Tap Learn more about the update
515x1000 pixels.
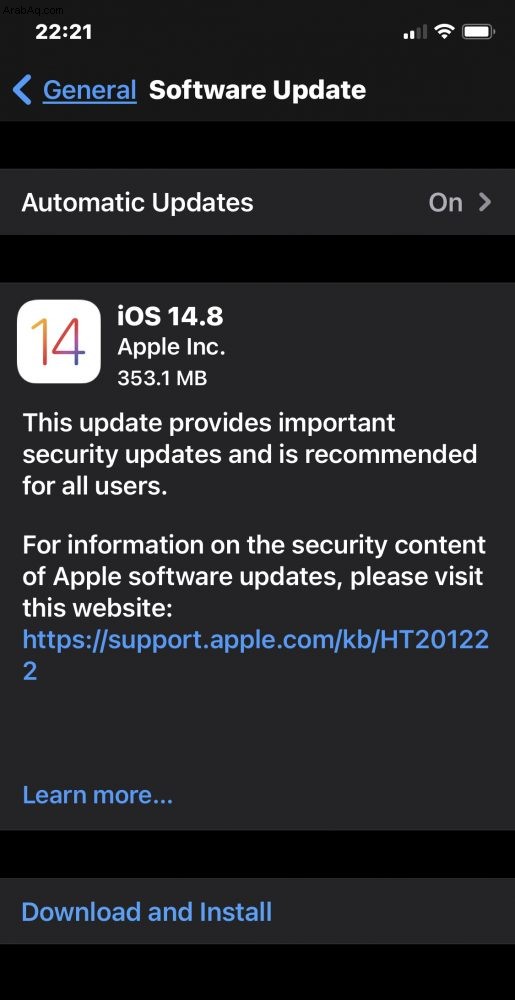98,795
